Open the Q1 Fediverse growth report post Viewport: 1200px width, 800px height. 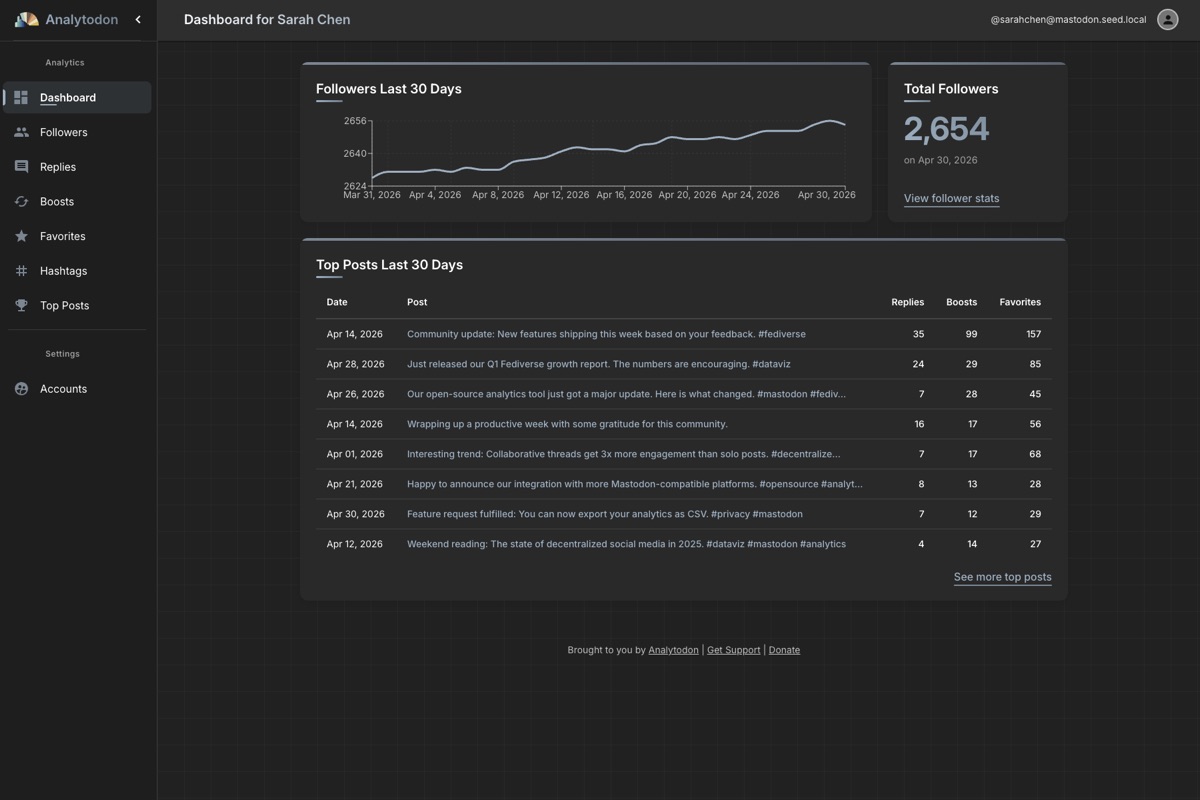click(598, 364)
